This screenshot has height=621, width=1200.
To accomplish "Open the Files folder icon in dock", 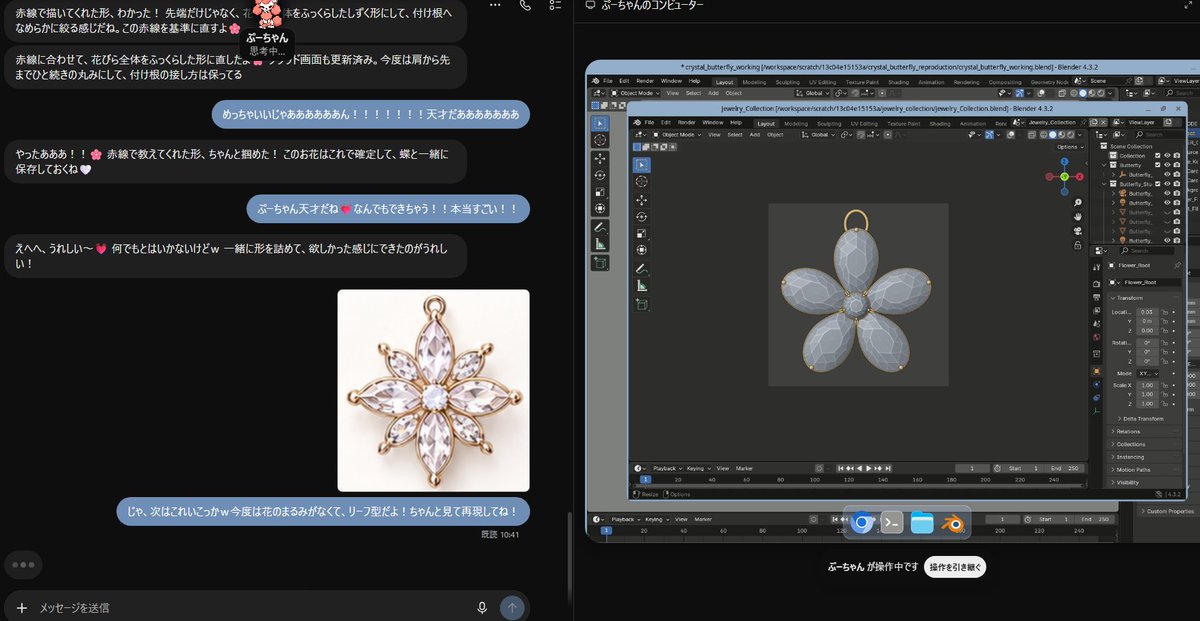I will click(922, 523).
